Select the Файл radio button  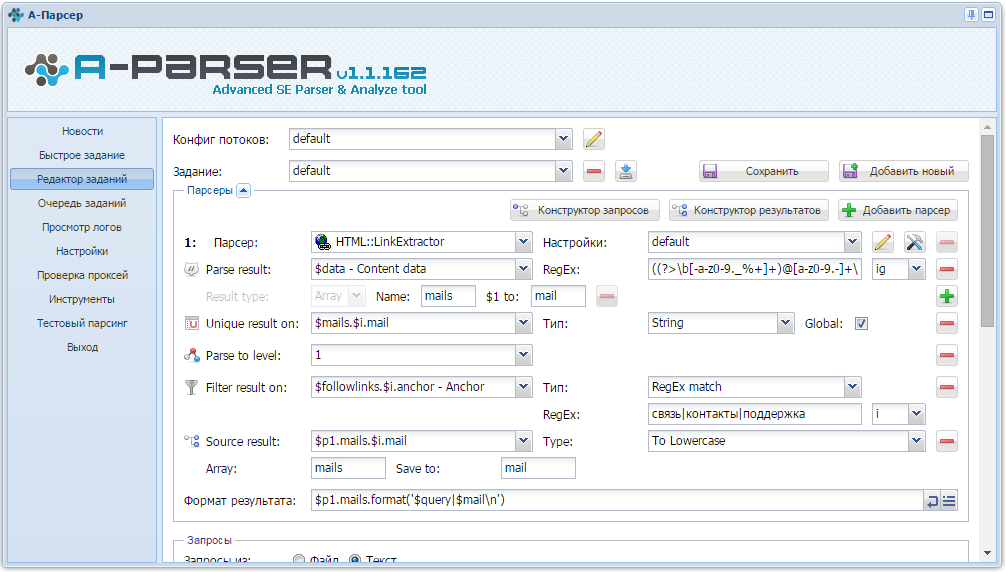point(299,559)
